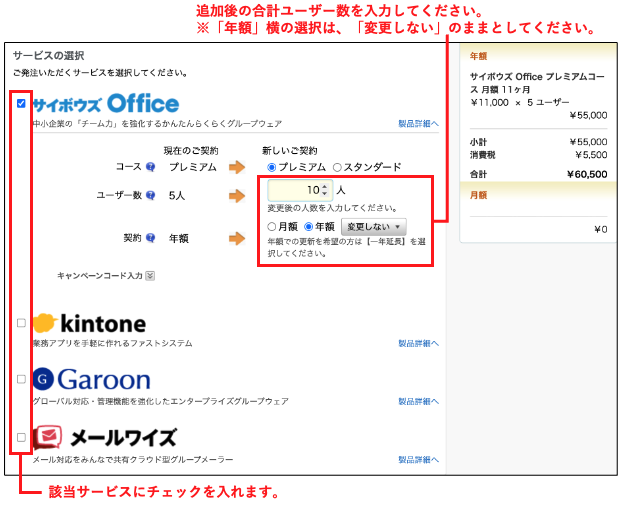Open 製品詳細へ link for kintone
The image size is (623, 506).
pyautogui.click(x=418, y=344)
